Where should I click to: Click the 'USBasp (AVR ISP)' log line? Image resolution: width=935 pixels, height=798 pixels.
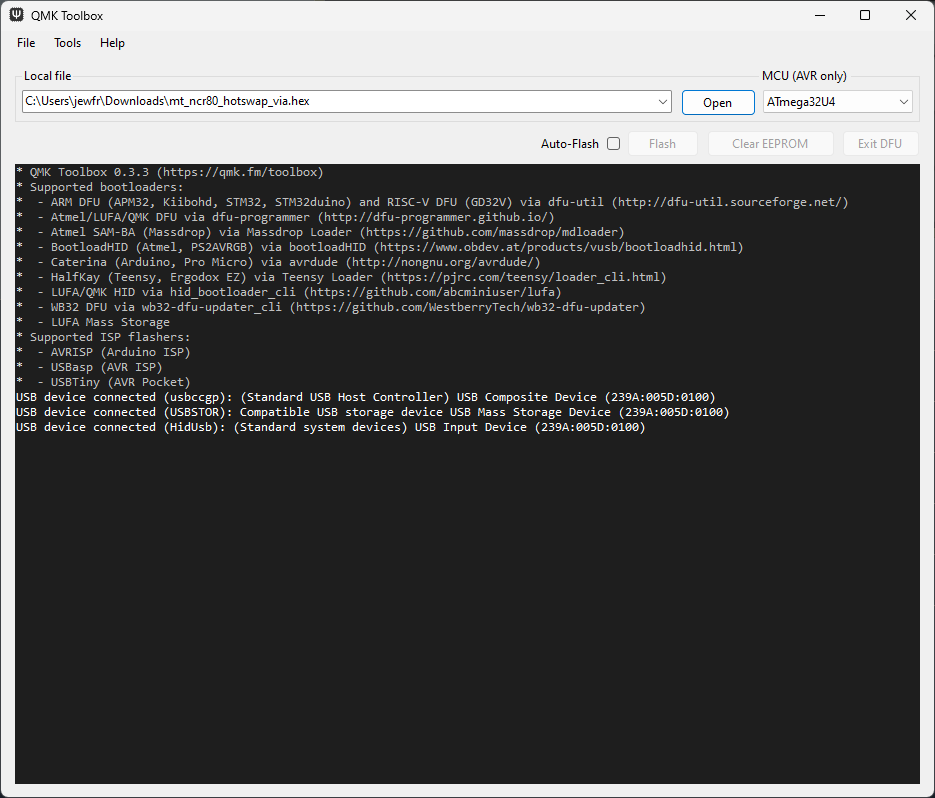pos(89,367)
